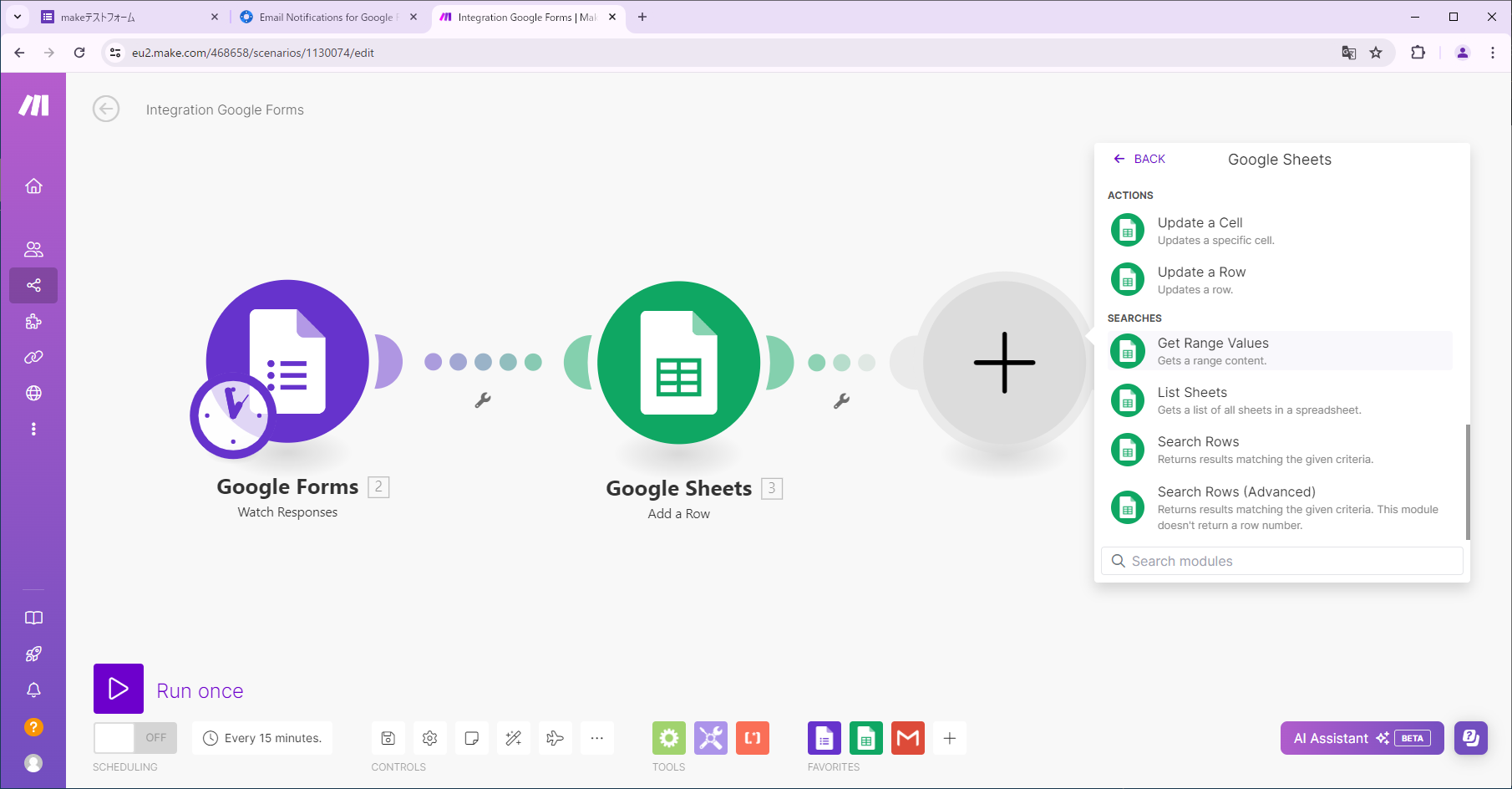Switch to the makeテストフォーム tab
Image resolution: width=1512 pixels, height=789 pixels.
pyautogui.click(x=129, y=17)
